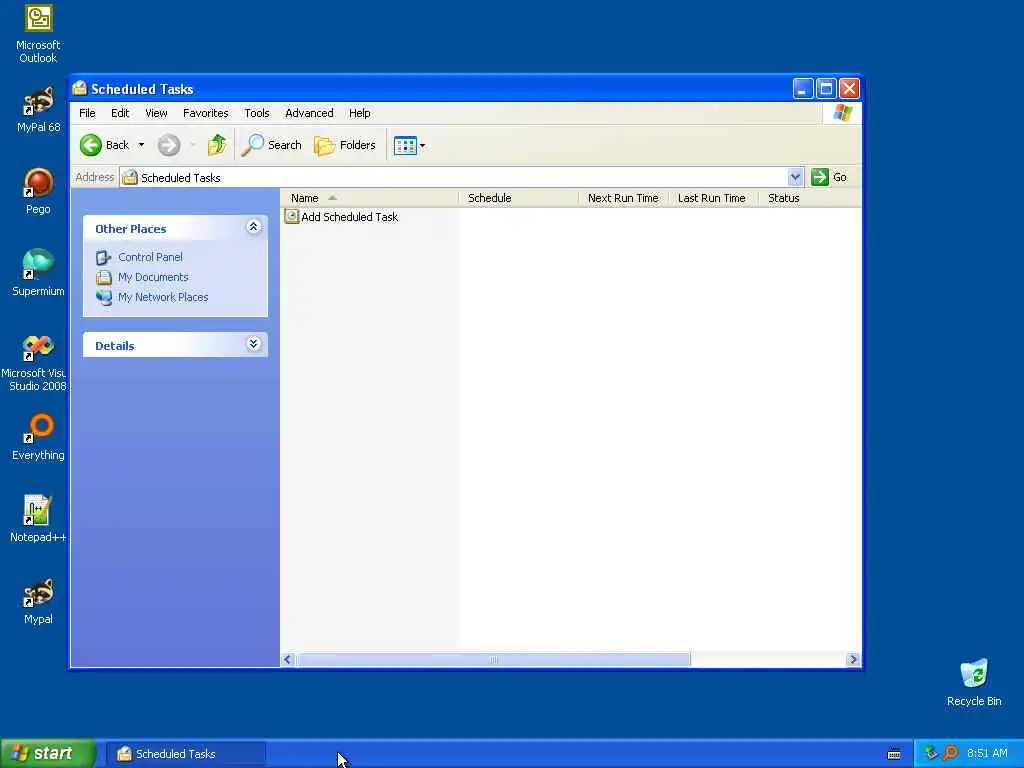Screen dimensions: 1024x768
Task: Select Pego desktop icon
Action: pyautogui.click(x=38, y=191)
